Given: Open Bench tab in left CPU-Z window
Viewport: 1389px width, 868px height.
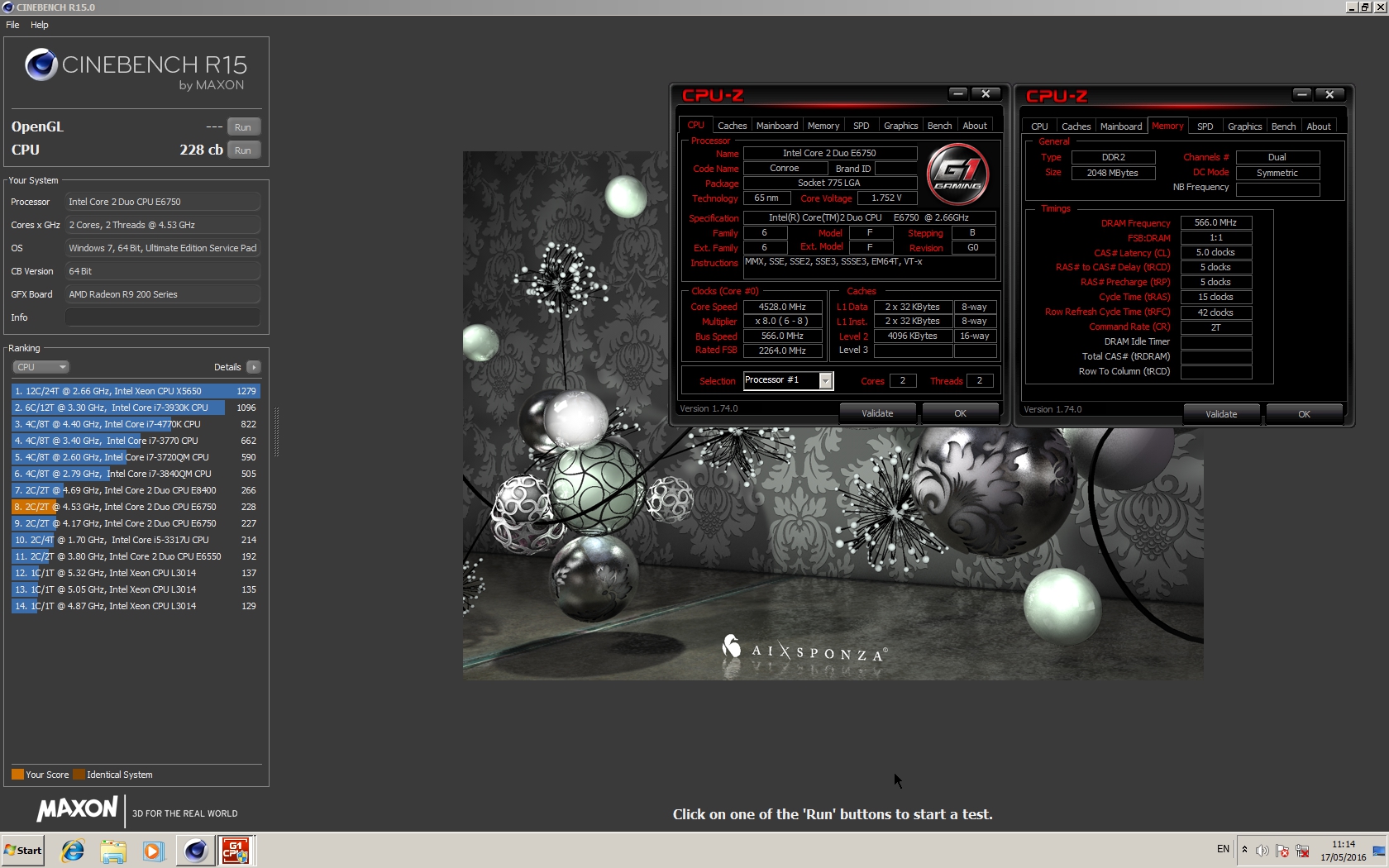Looking at the screenshot, I should (x=940, y=126).
